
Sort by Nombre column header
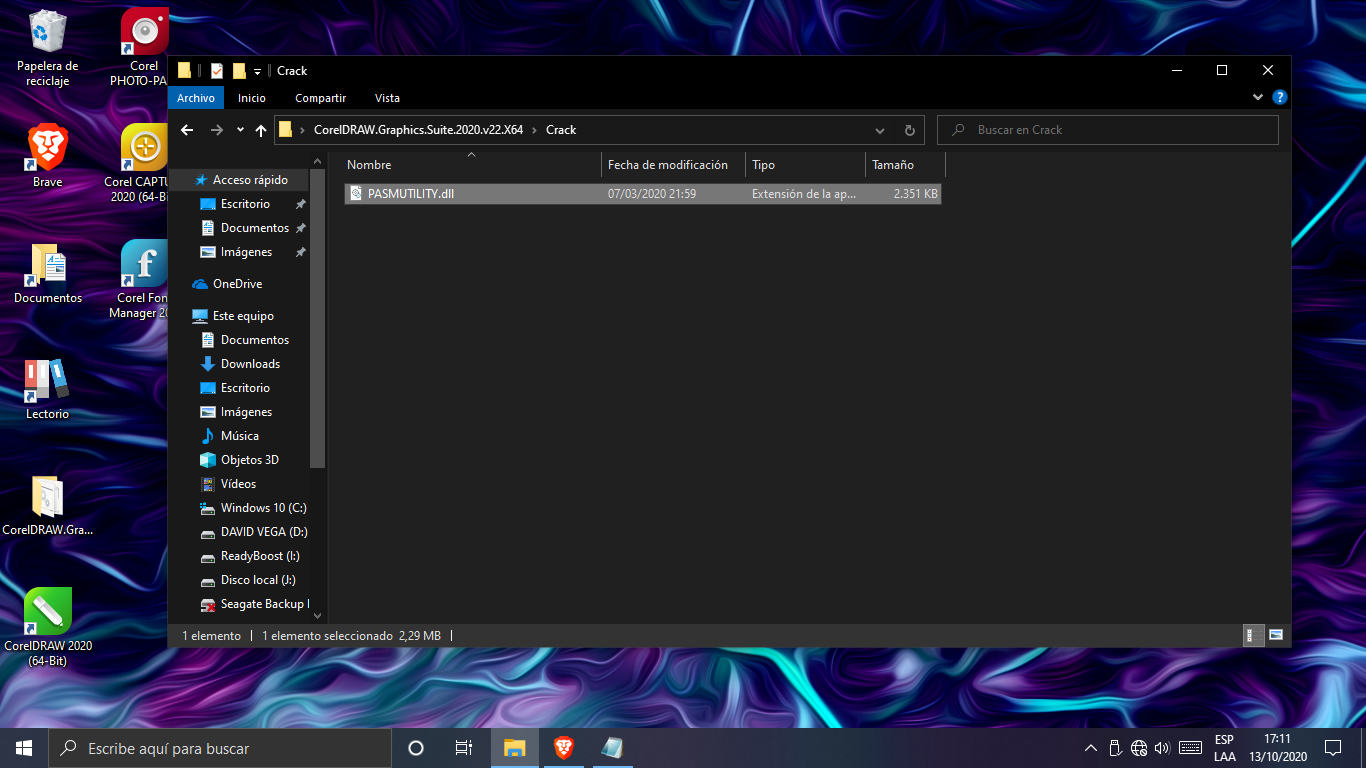[472, 165]
